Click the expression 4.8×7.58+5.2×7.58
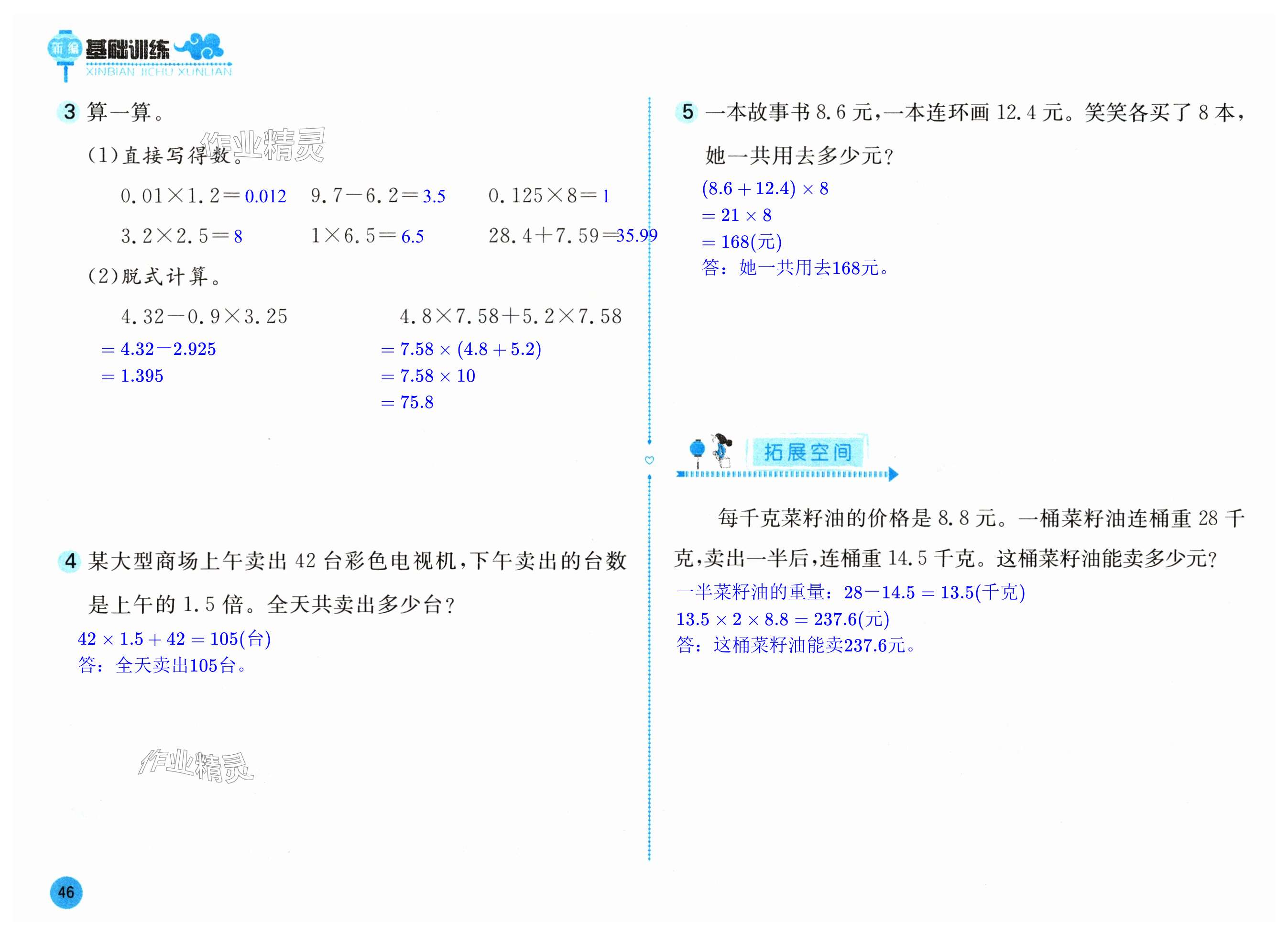 pos(511,316)
